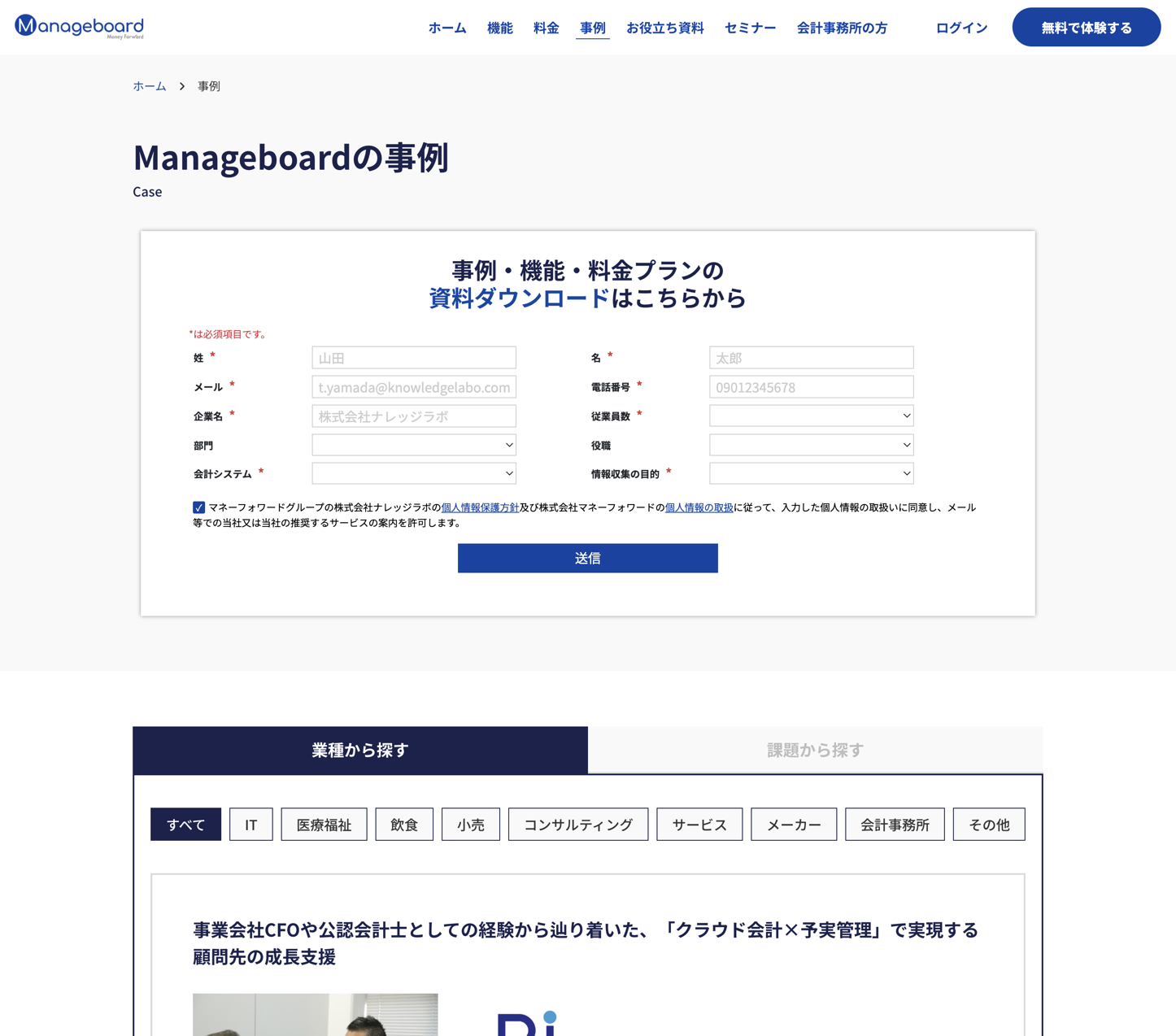This screenshot has width=1176, height=1036.
Task: Filter cases by コンサルティング
Action: coord(578,825)
